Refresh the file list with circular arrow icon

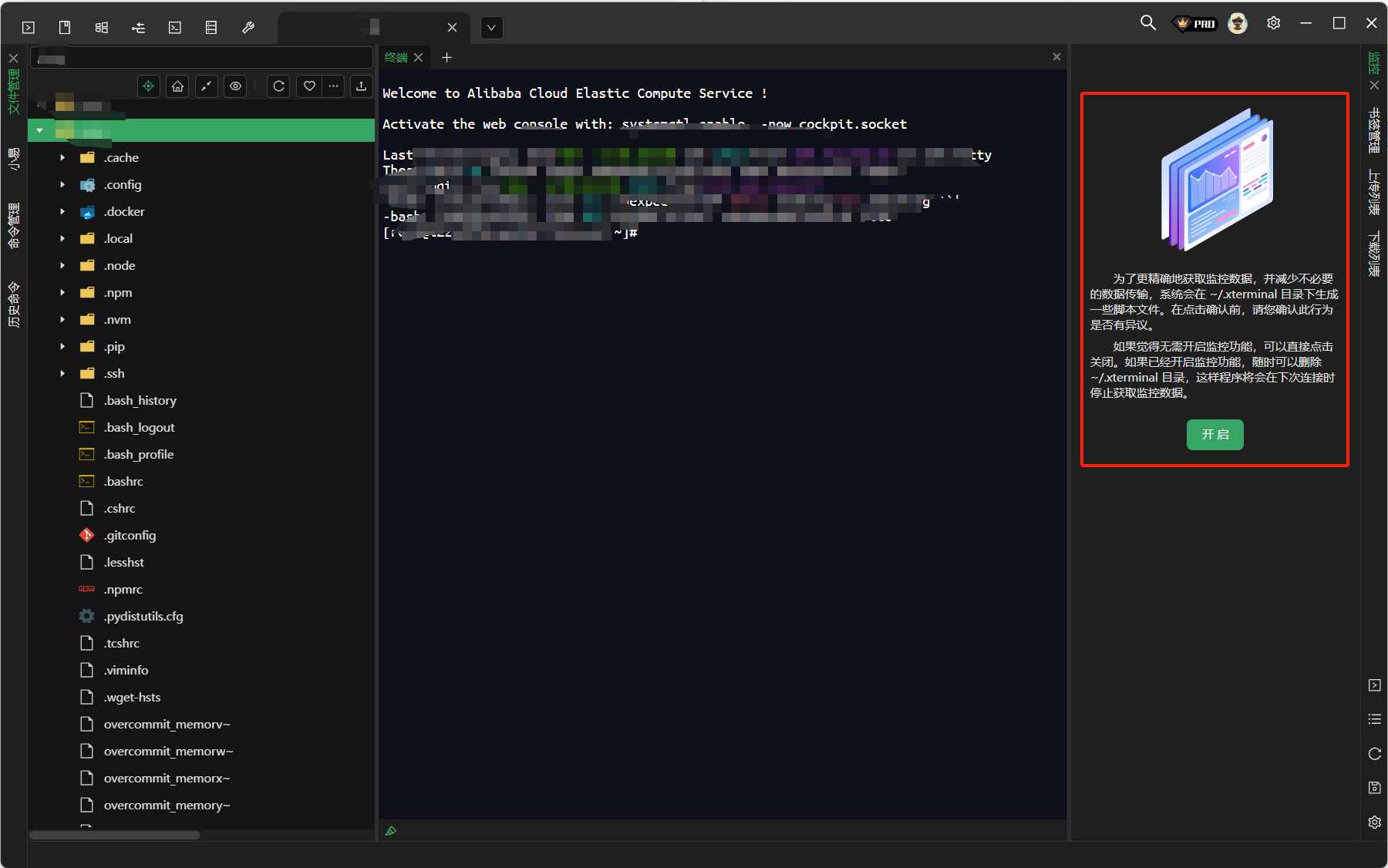pos(279,86)
